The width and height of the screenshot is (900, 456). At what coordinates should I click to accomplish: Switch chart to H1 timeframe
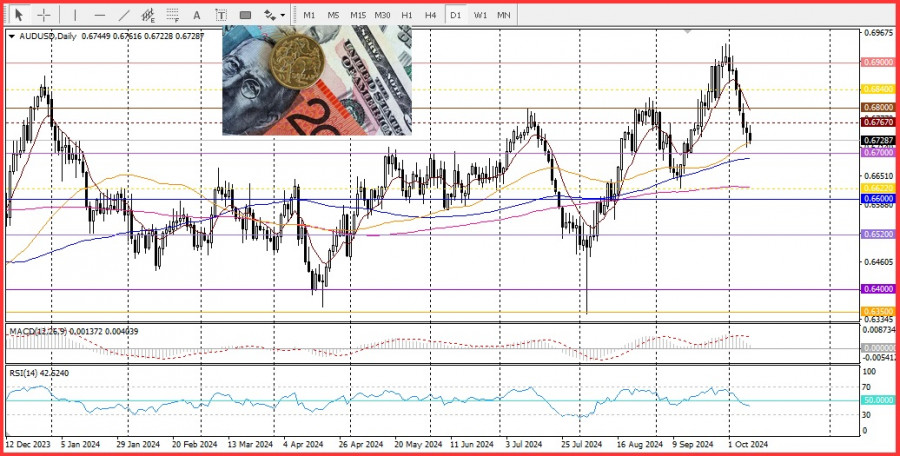pyautogui.click(x=407, y=15)
